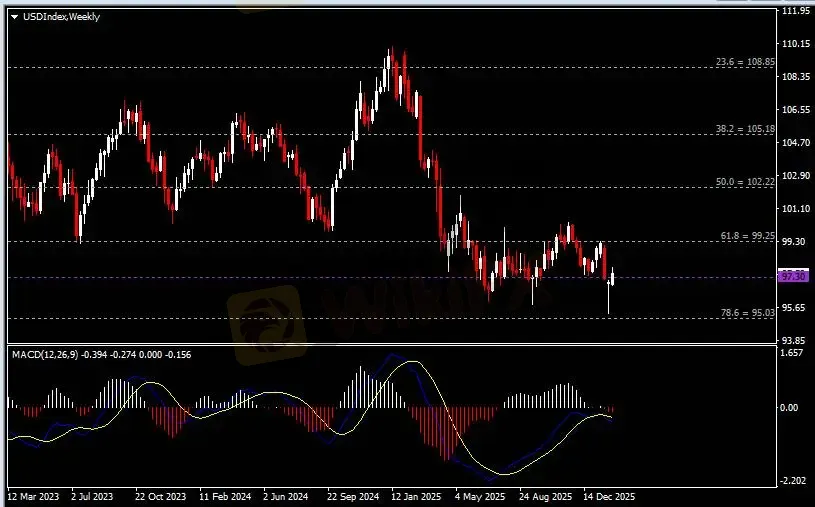Click the 12 Mar 2023 date label

[33, 497]
